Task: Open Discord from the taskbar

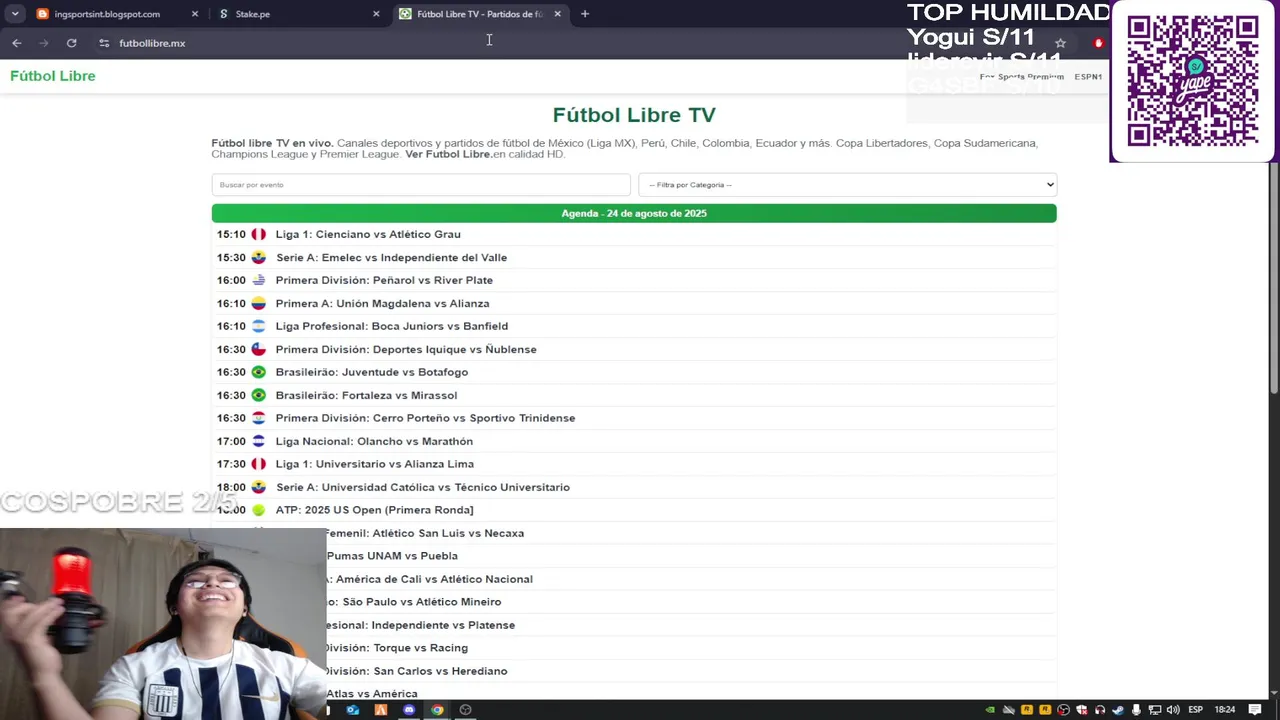Action: point(409,710)
